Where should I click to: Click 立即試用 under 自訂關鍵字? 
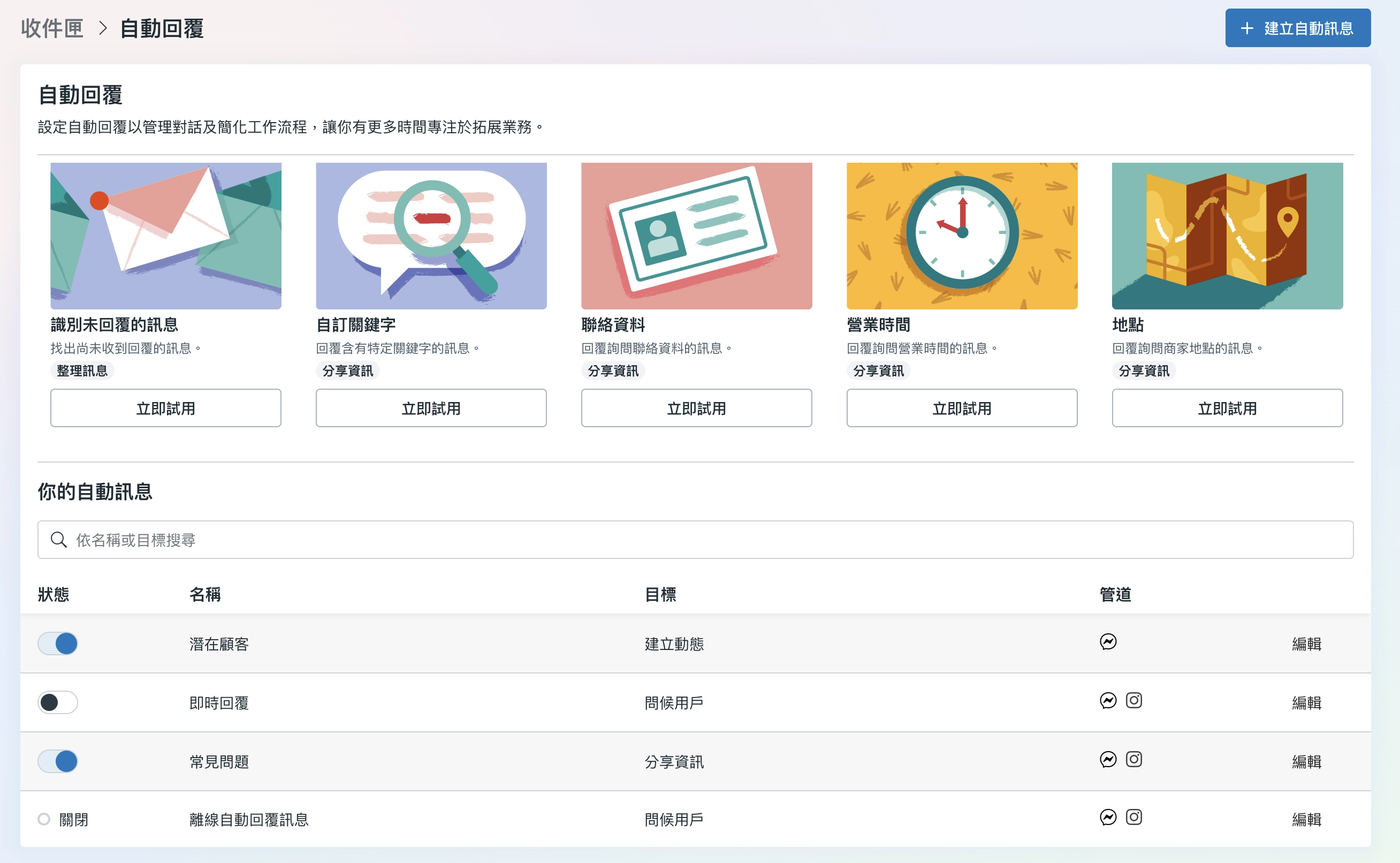coord(431,408)
